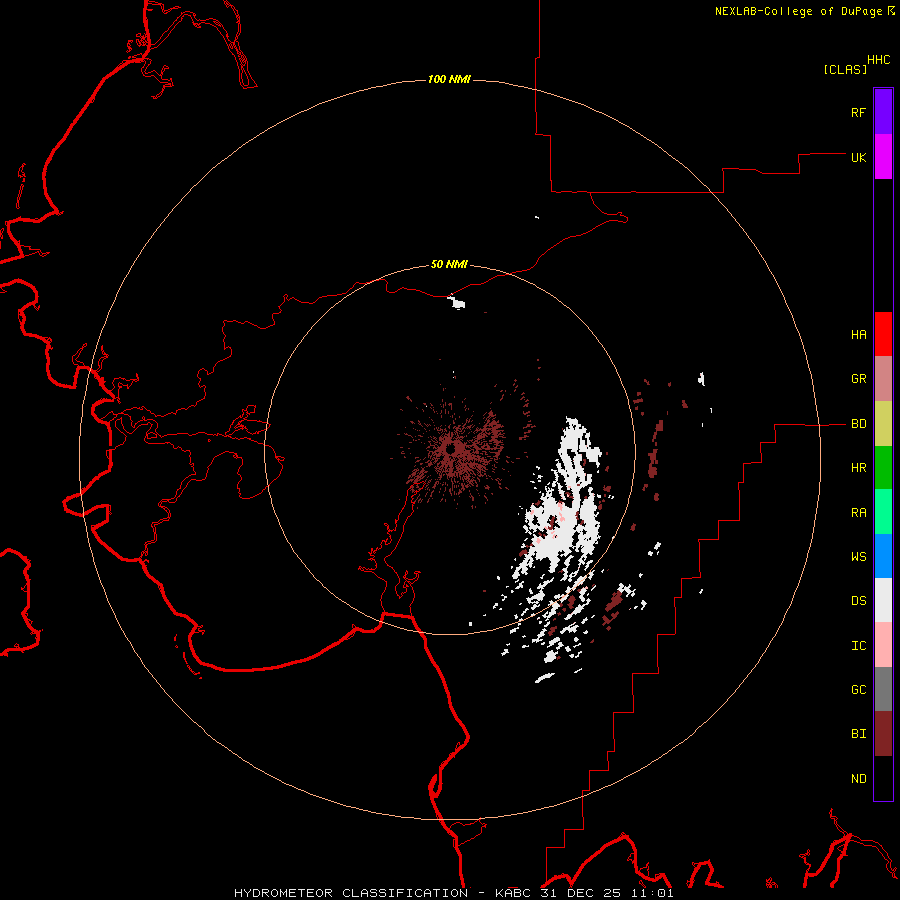Click the RF legend label

(x=858, y=112)
